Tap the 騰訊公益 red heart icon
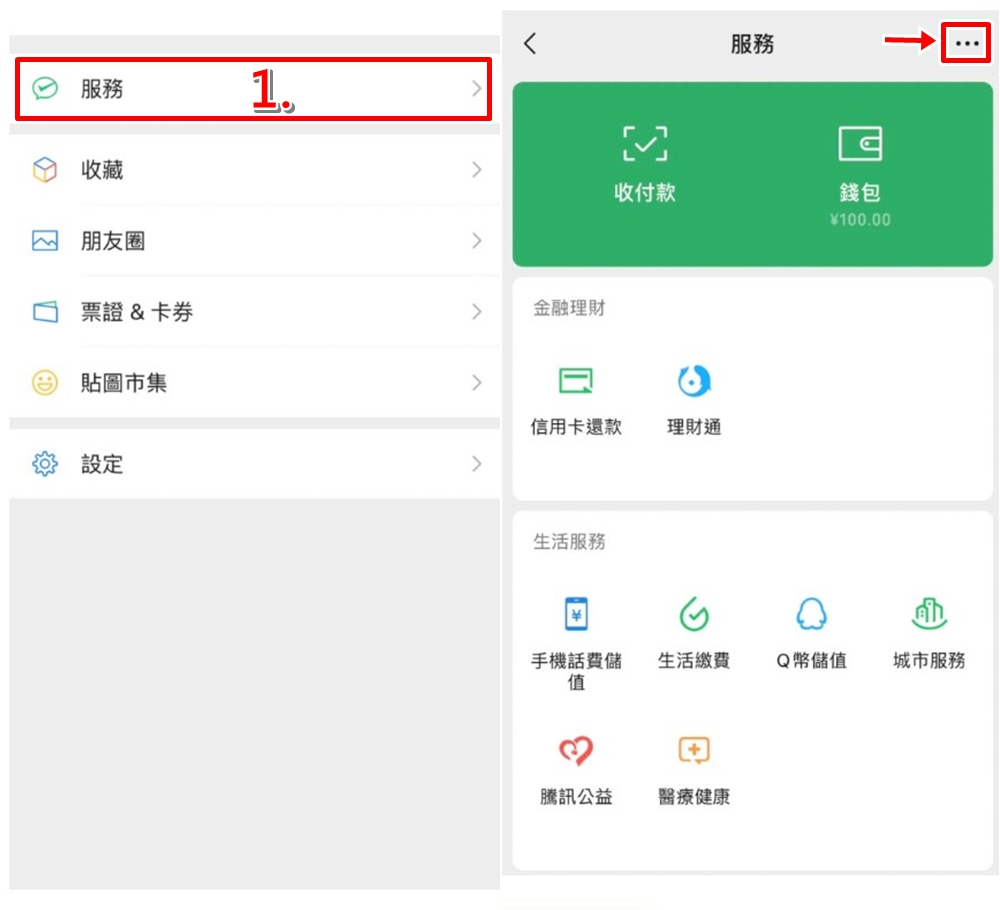Viewport: 1000px width, 910px height. [x=576, y=751]
